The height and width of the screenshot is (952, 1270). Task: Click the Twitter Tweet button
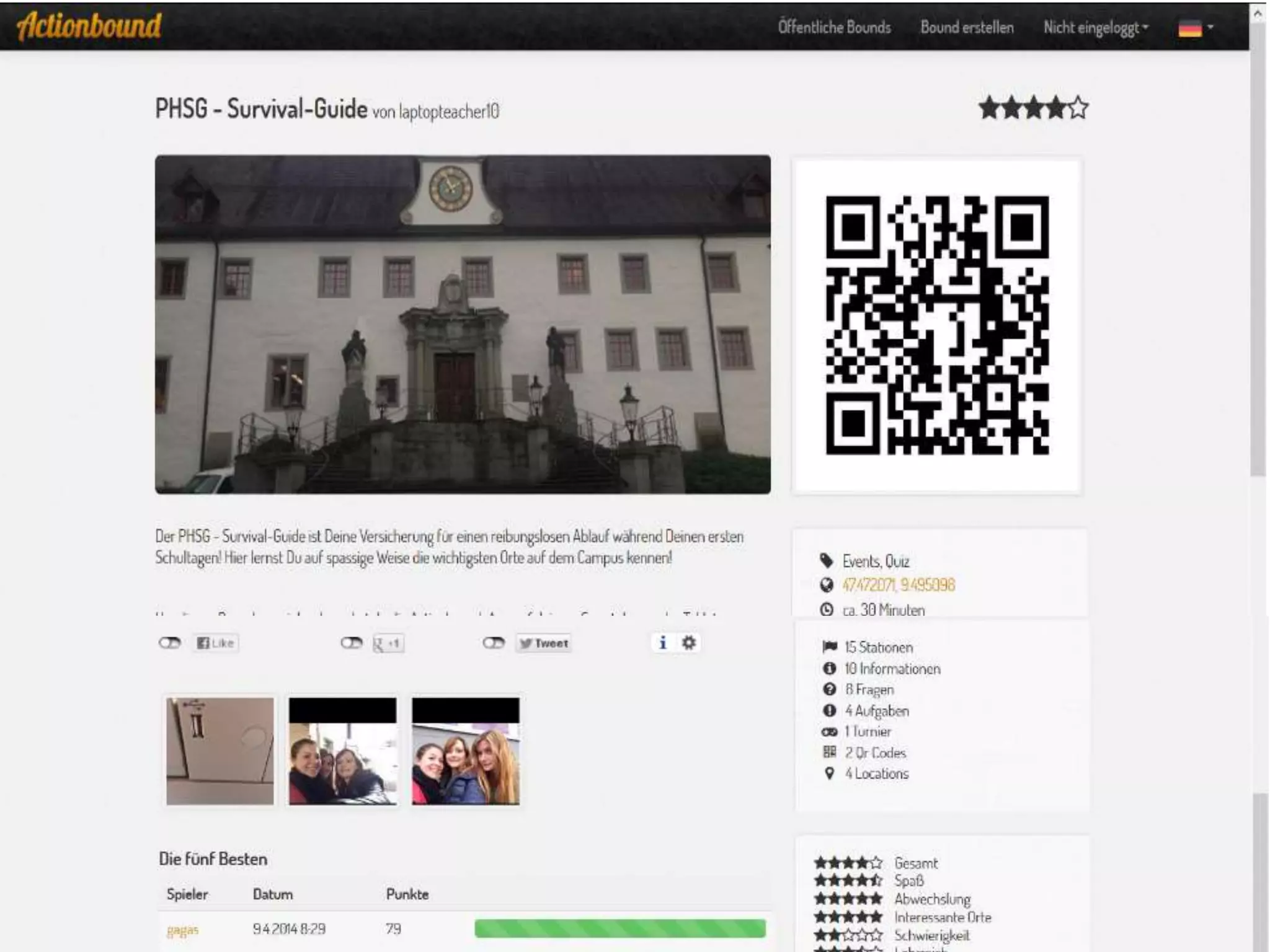[544, 643]
